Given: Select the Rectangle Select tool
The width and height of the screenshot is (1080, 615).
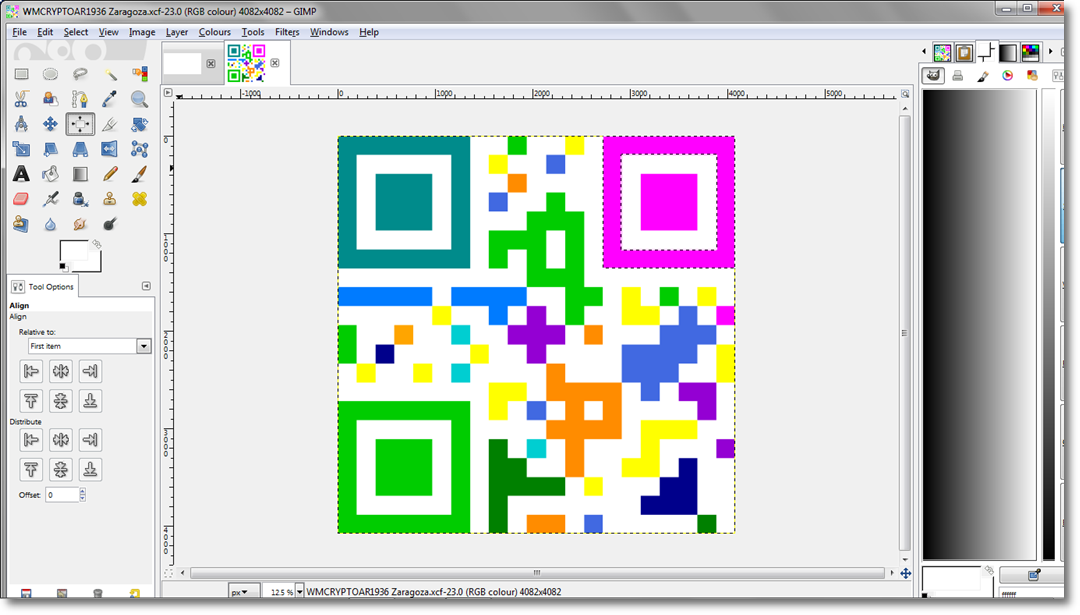Looking at the screenshot, I should (x=21, y=74).
